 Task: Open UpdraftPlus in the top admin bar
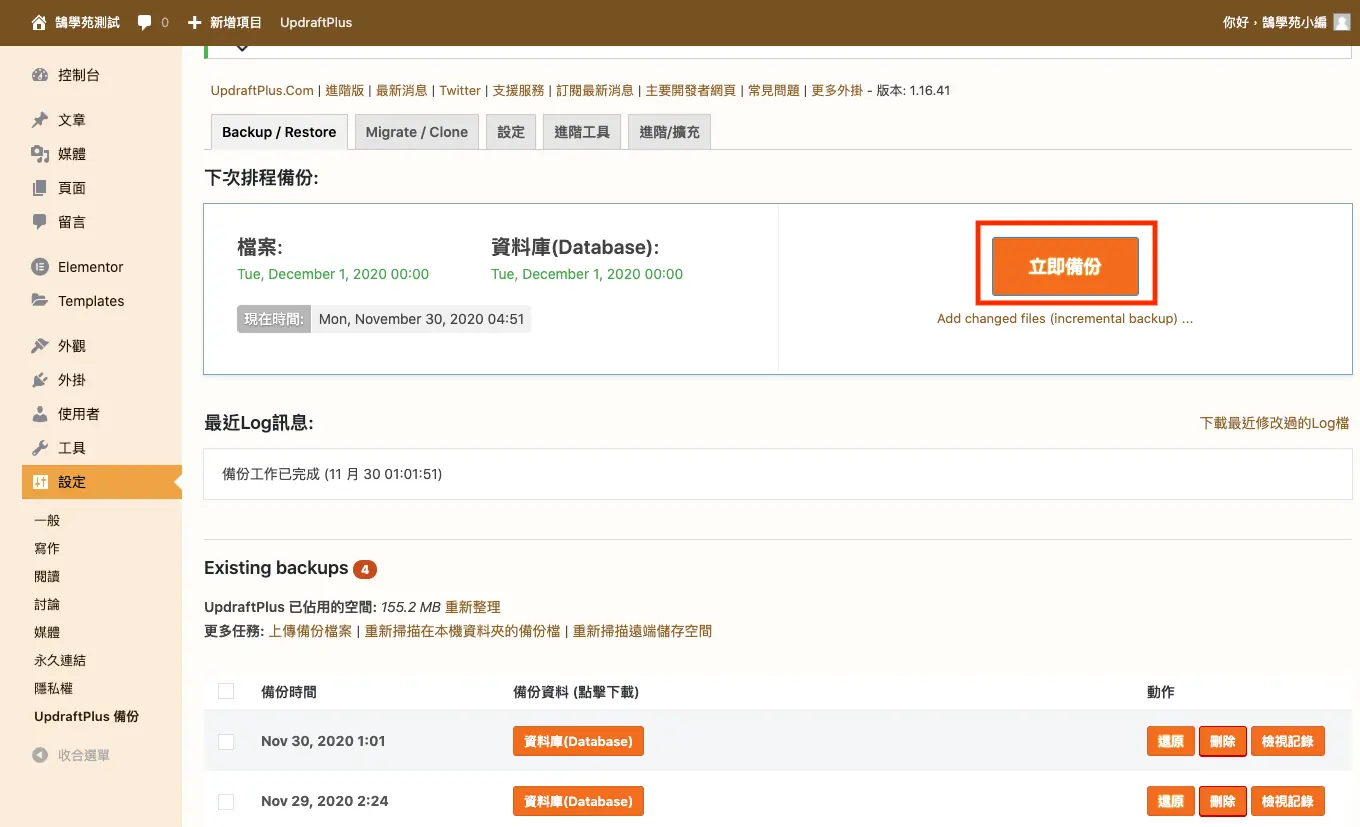tap(316, 22)
